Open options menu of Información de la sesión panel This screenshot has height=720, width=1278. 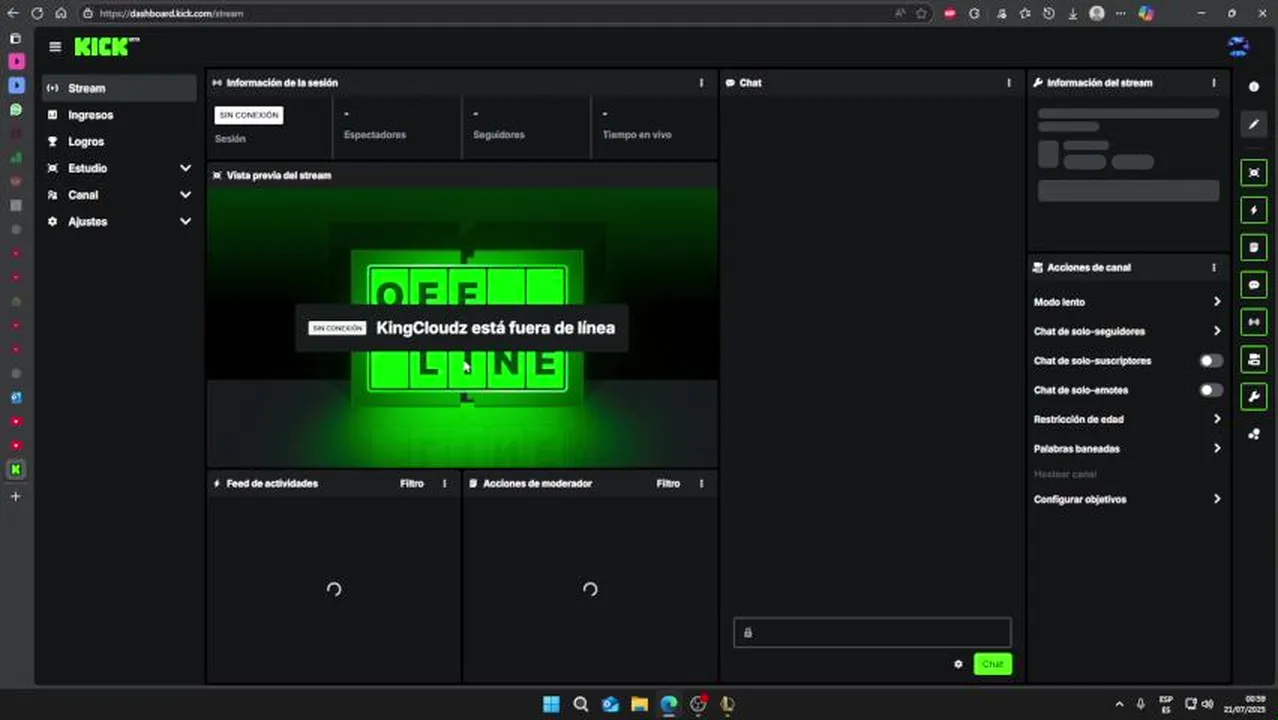click(701, 83)
